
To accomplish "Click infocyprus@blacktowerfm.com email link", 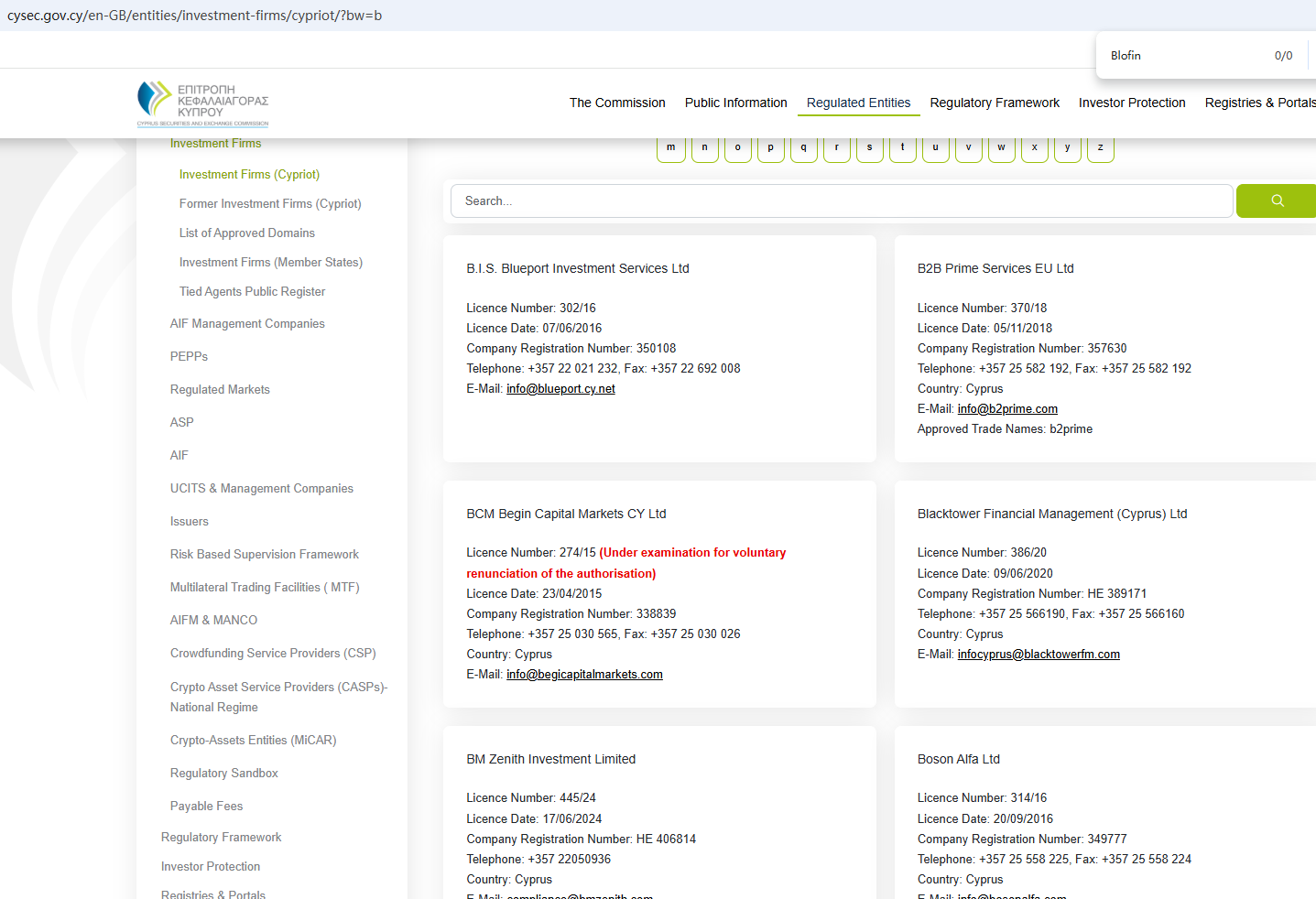I will tap(1039, 655).
